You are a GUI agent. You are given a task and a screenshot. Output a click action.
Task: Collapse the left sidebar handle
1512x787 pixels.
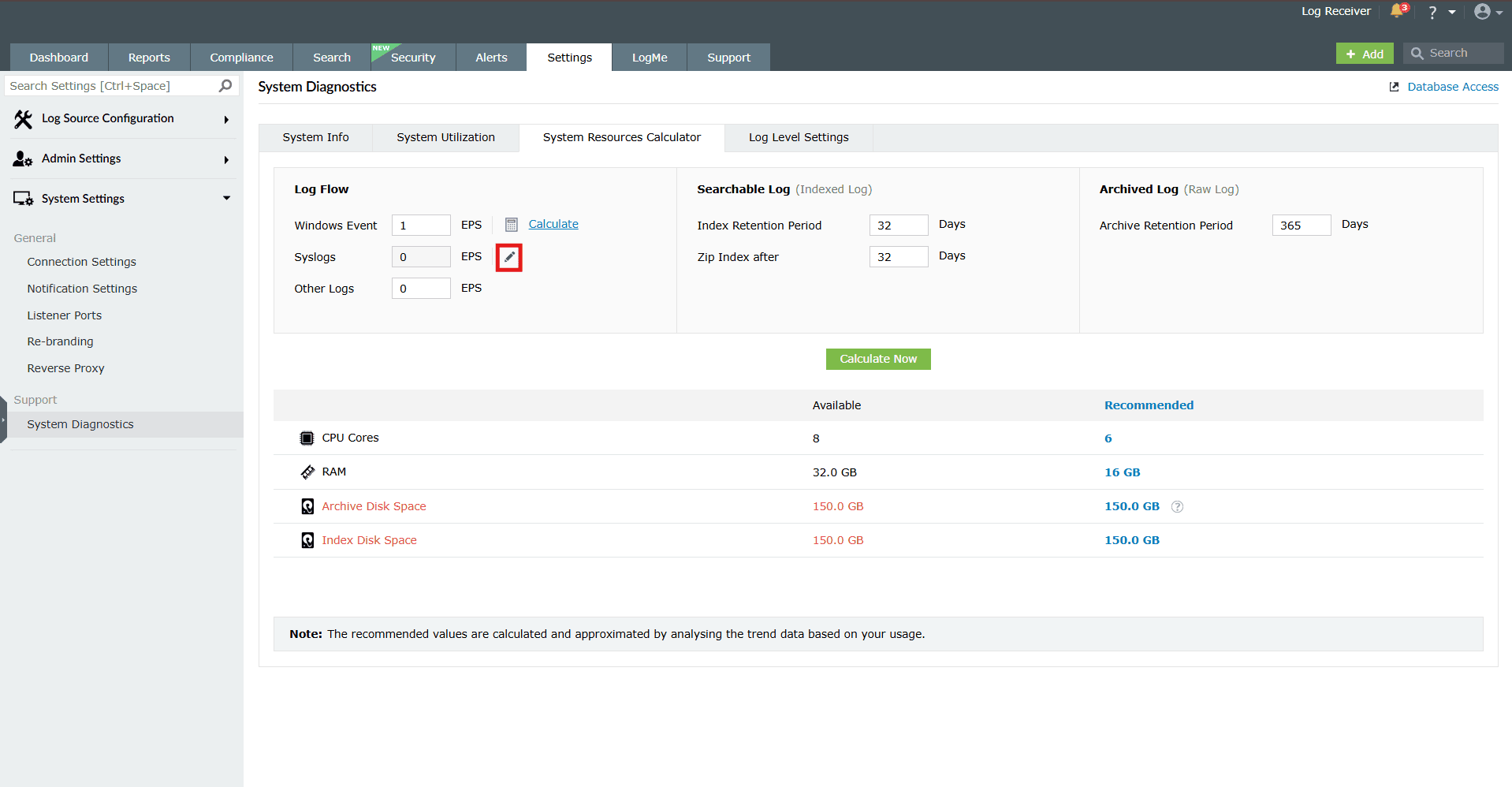coord(3,420)
